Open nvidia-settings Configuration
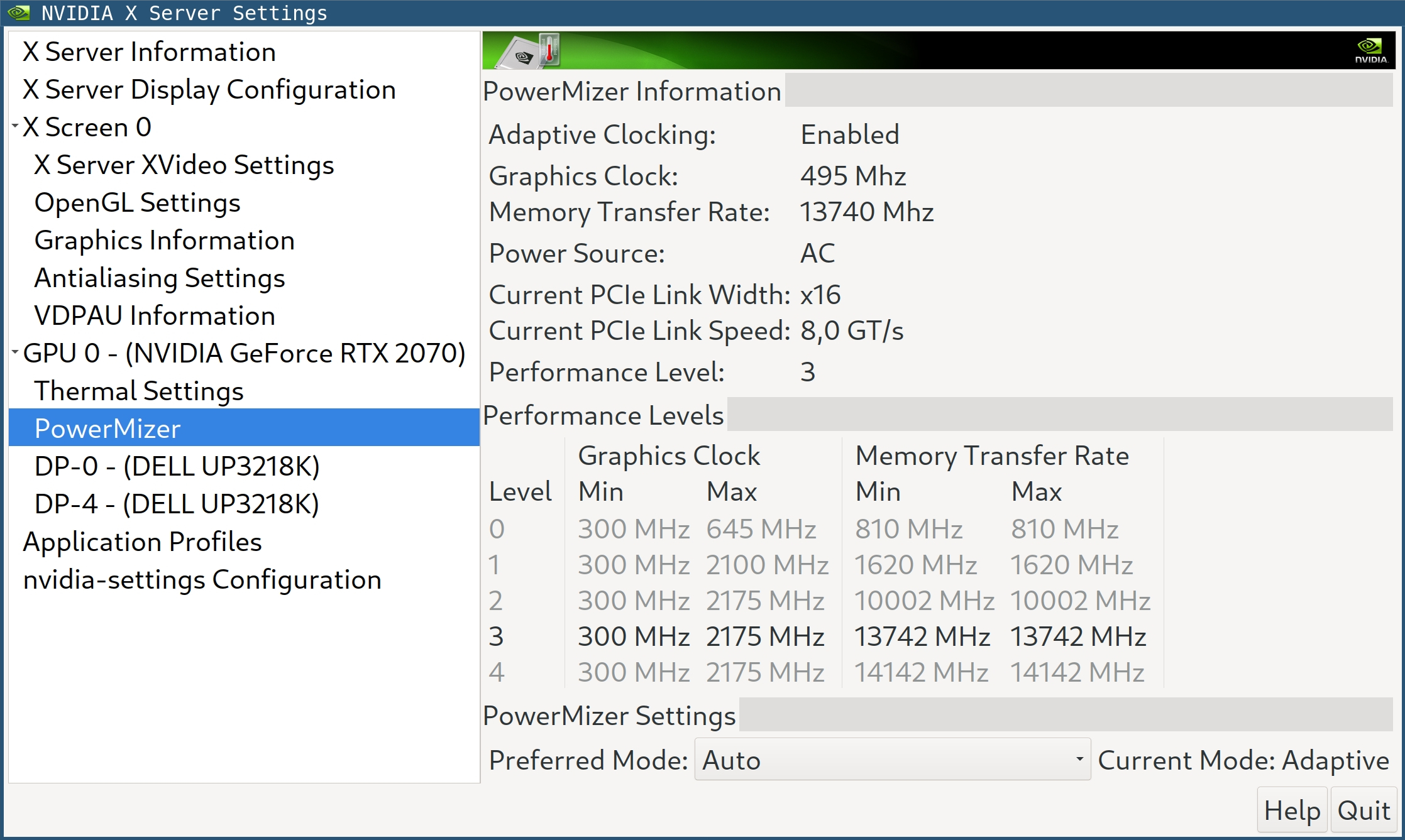This screenshot has height=840, width=1405. [202, 579]
